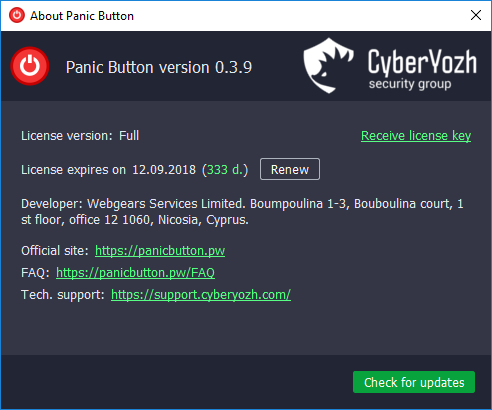The height and width of the screenshot is (410, 492).
Task: Click the Tech. support label
Action: [x=63, y=295]
